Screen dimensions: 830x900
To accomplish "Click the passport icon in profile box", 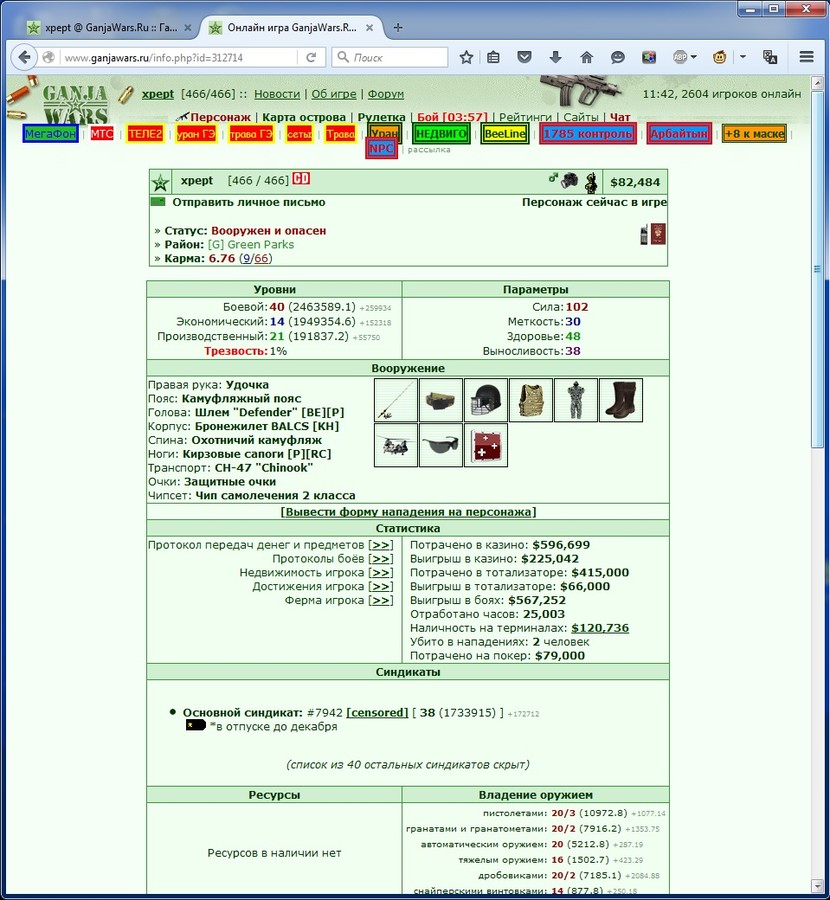I will (x=658, y=234).
